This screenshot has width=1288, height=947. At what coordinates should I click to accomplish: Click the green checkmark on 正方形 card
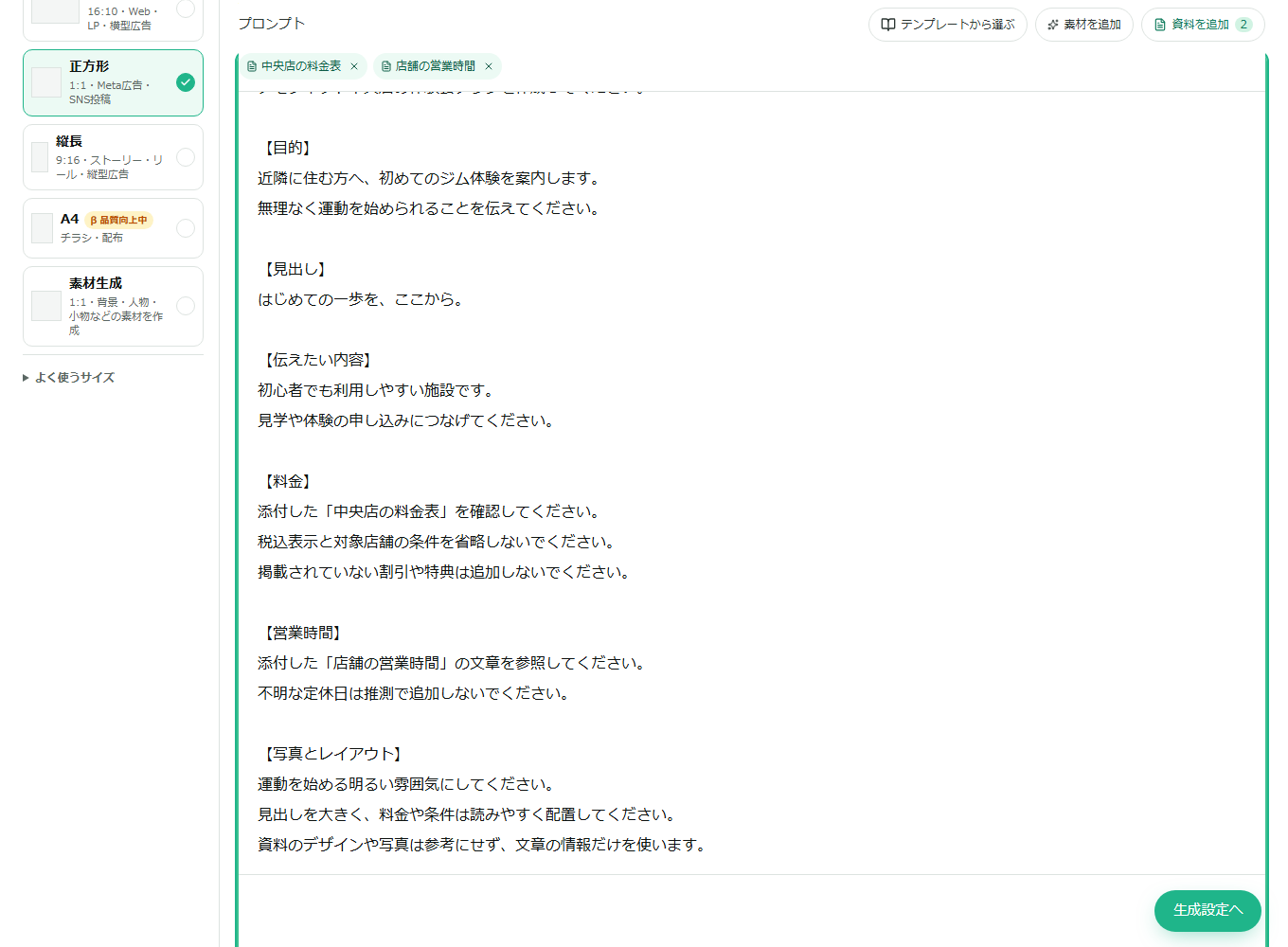pyautogui.click(x=186, y=82)
